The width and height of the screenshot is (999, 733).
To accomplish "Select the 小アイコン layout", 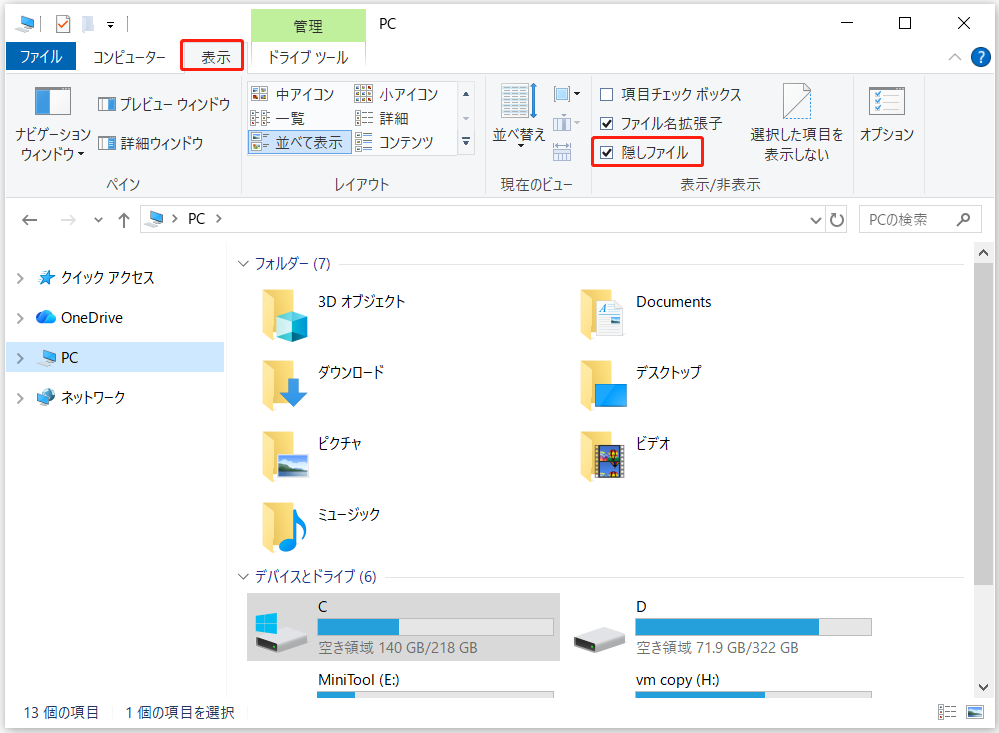I will 396,94.
